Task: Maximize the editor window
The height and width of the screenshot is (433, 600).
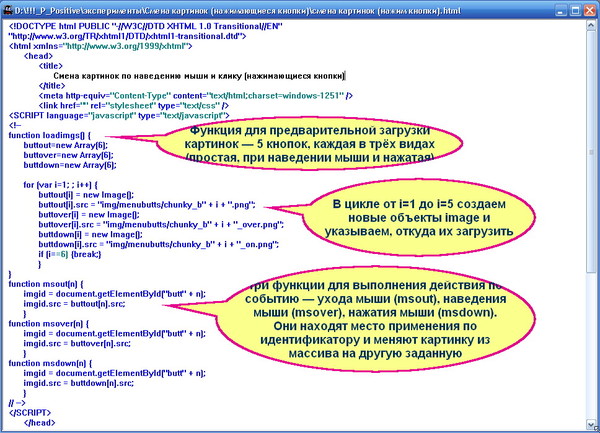Action: pos(576,11)
